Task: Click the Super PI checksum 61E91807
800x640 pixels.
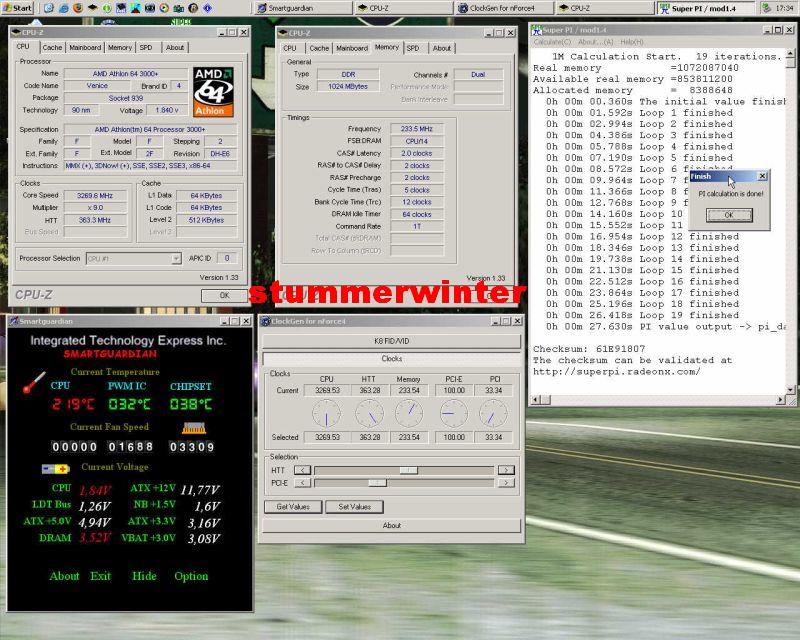Action: 620,349
